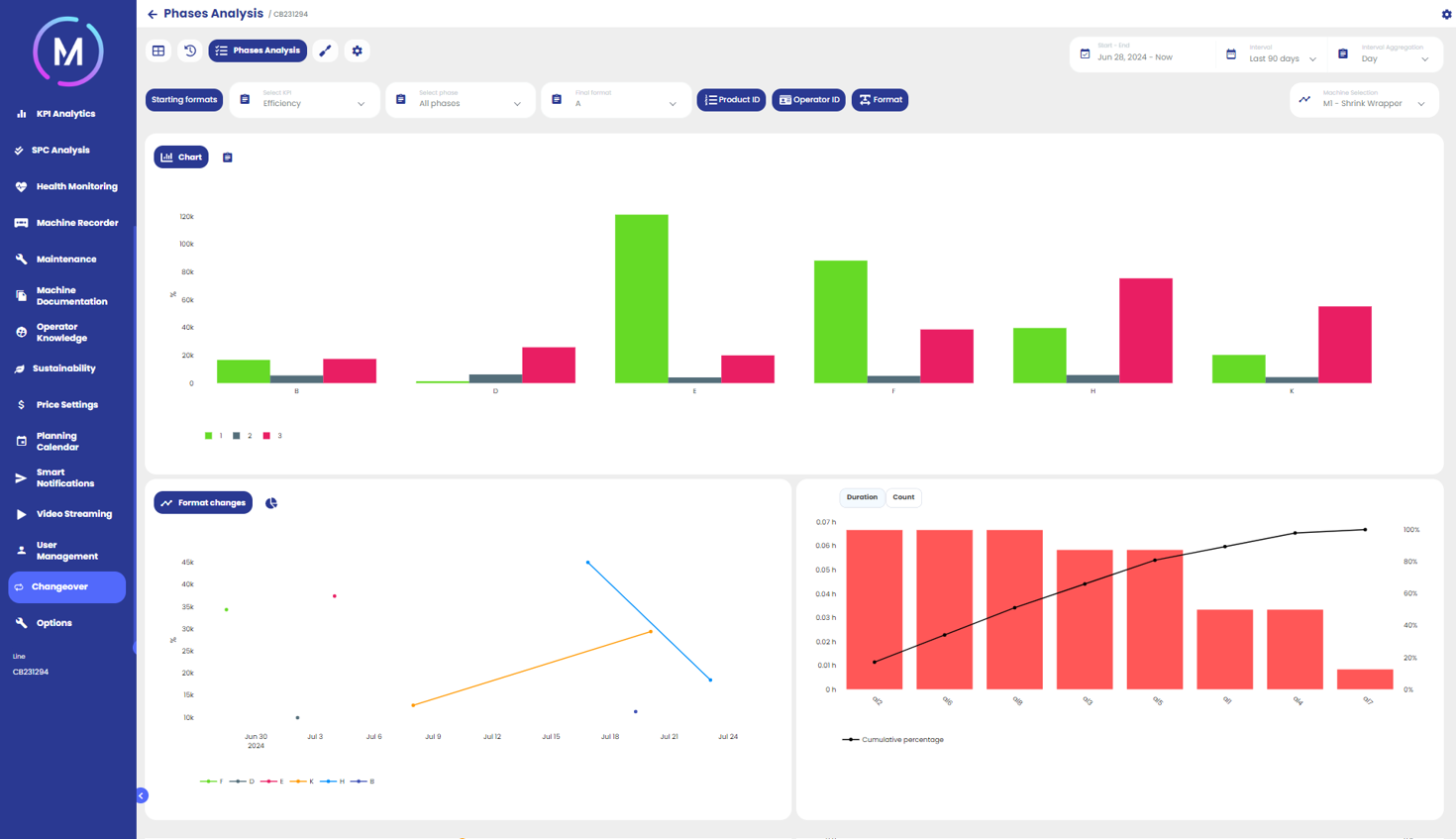This screenshot has height=839, width=1456.
Task: Switch to the Count tab
Action: coord(903,497)
